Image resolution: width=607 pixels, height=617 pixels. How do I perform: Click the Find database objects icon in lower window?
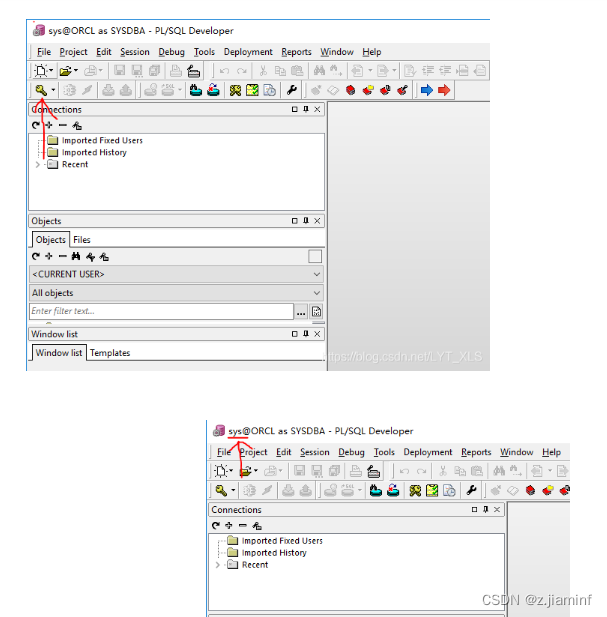[376, 490]
